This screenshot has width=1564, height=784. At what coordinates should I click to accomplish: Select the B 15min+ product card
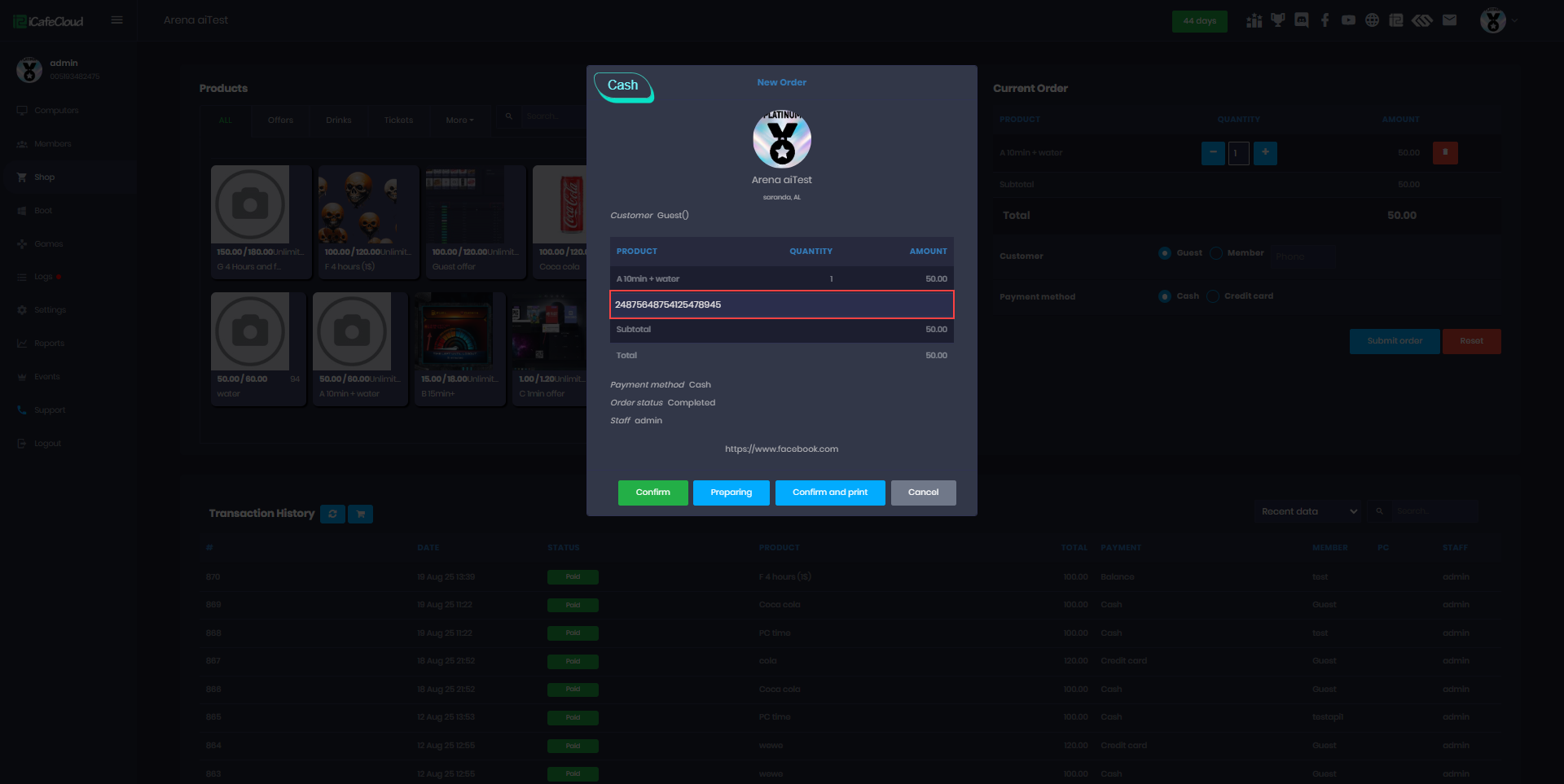[x=460, y=348]
